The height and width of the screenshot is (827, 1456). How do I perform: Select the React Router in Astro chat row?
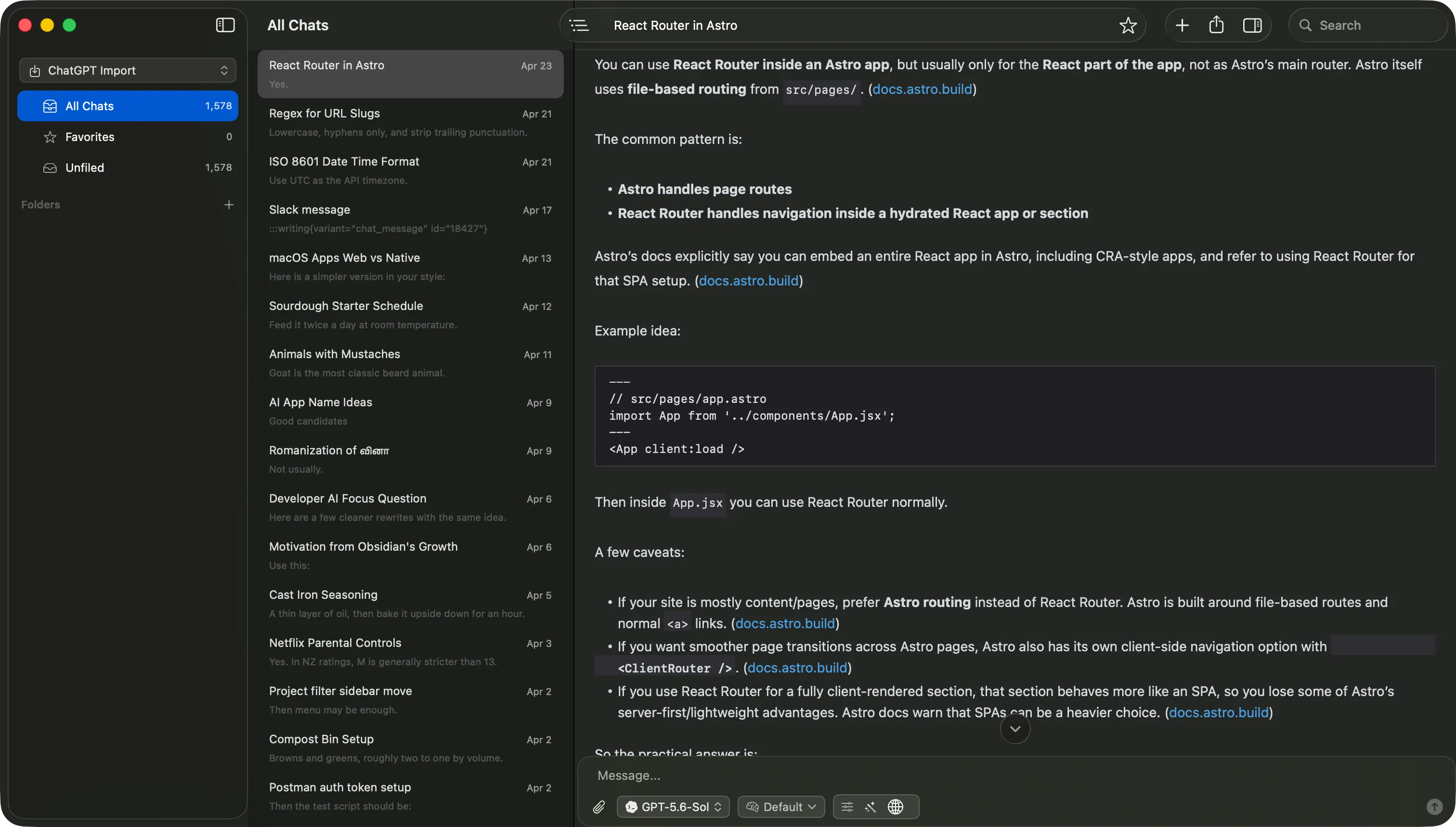(410, 74)
